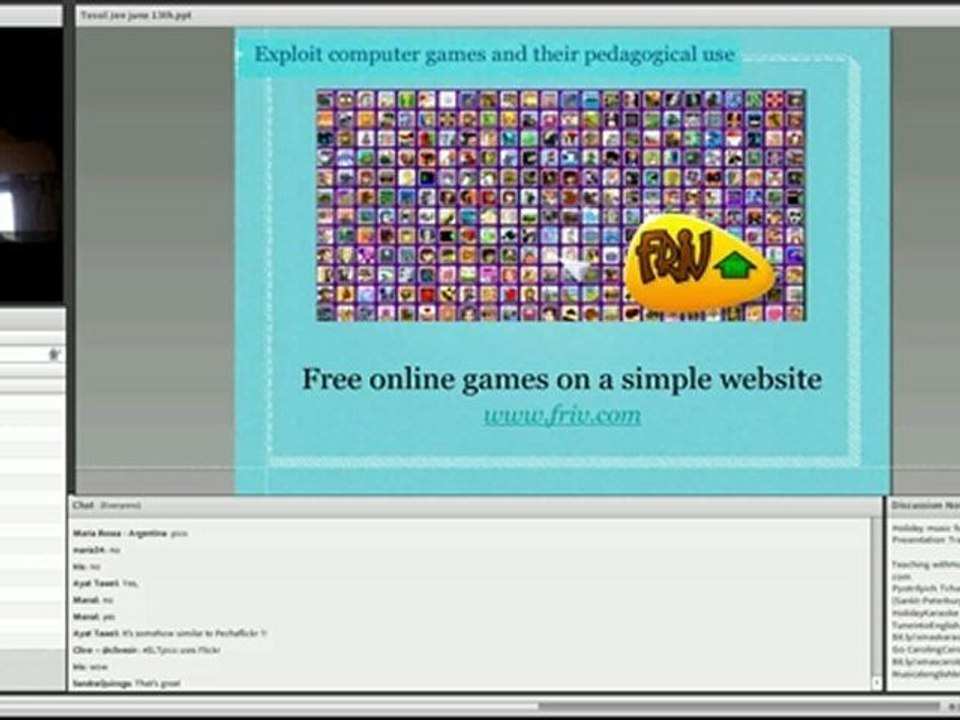This screenshot has height=720, width=960.
Task: Select Manal's 'yes' chat message
Action: 93,617
